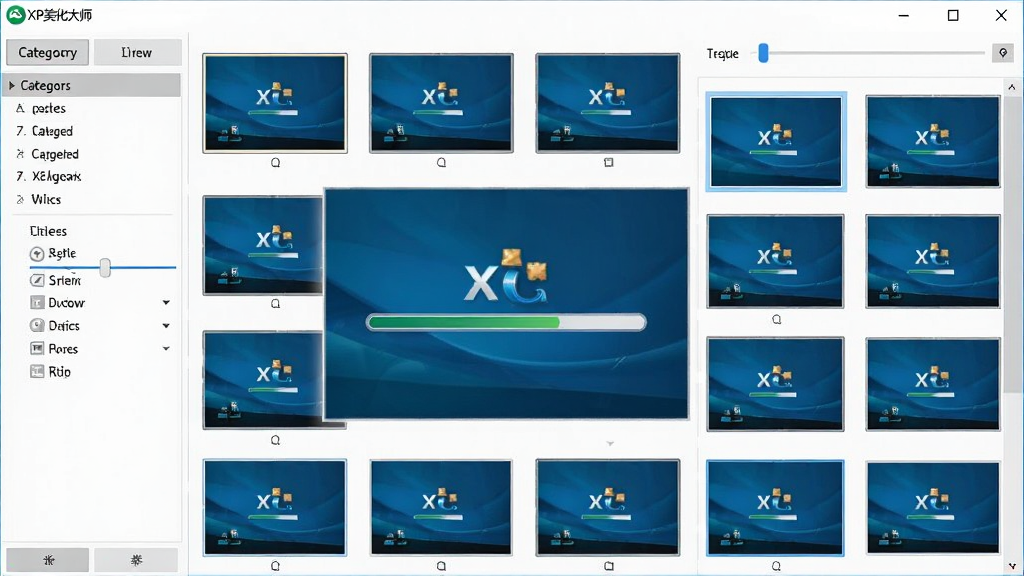Click the Teqde label text
Image resolution: width=1024 pixels, height=576 pixels.
click(x=722, y=54)
